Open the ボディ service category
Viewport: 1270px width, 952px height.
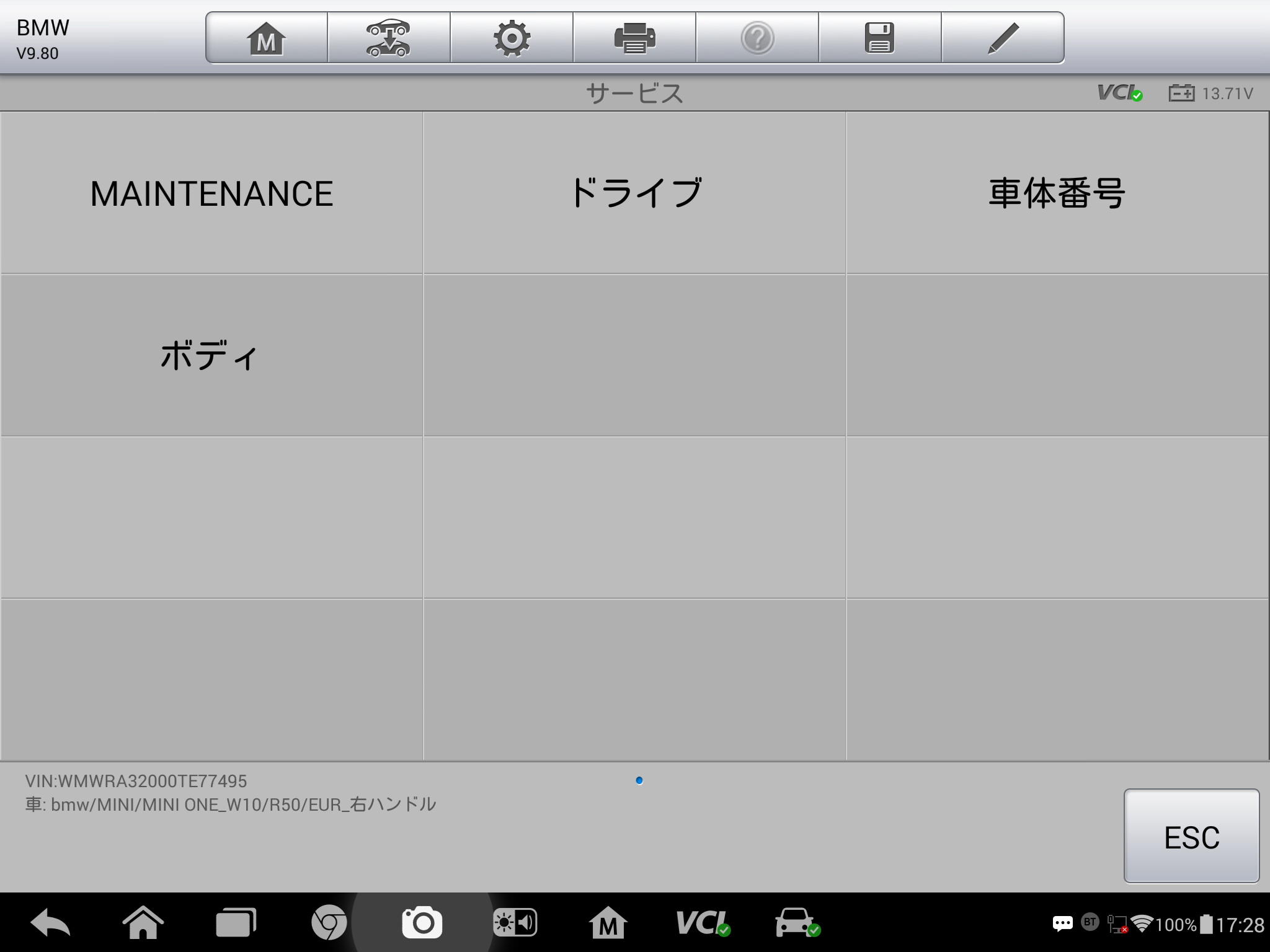(x=211, y=355)
